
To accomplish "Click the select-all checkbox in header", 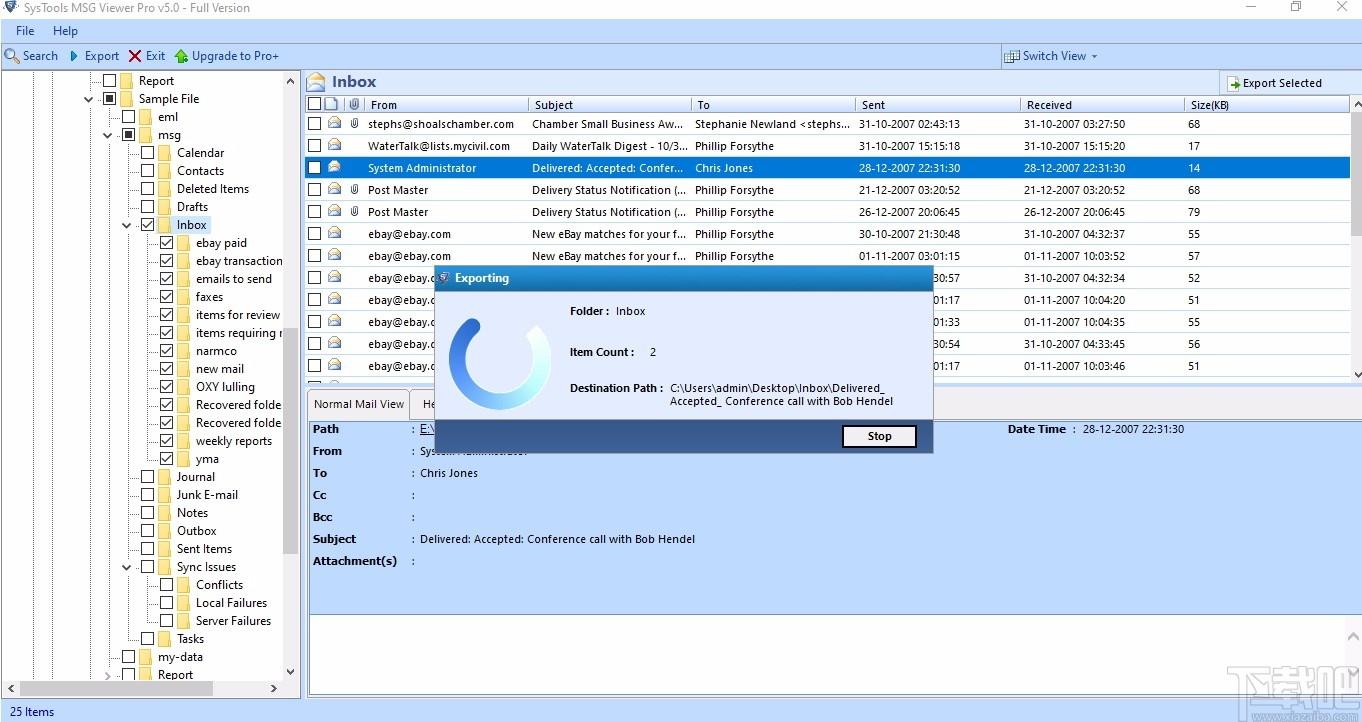I will 314,104.
